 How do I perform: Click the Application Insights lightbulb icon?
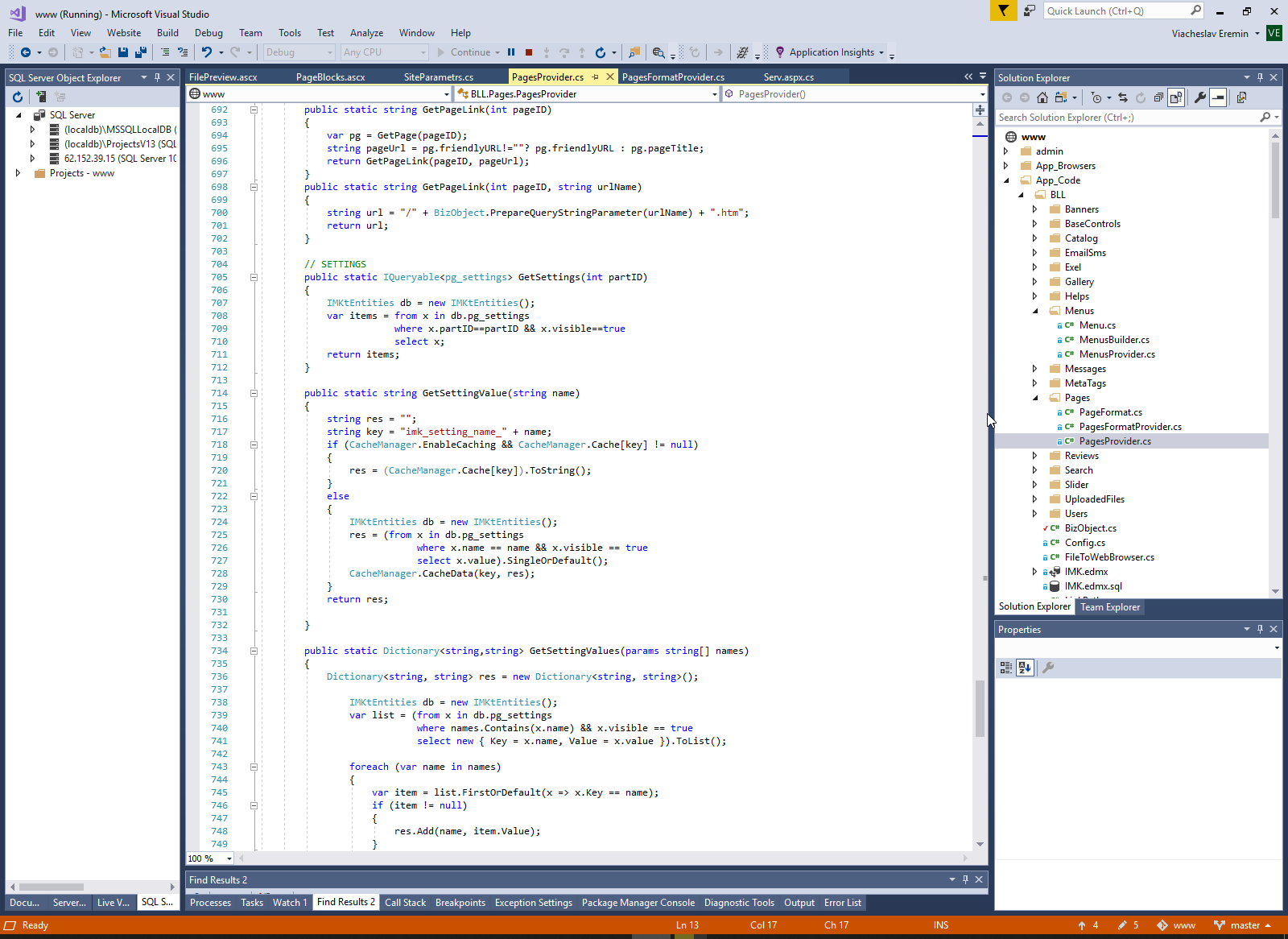tap(779, 52)
